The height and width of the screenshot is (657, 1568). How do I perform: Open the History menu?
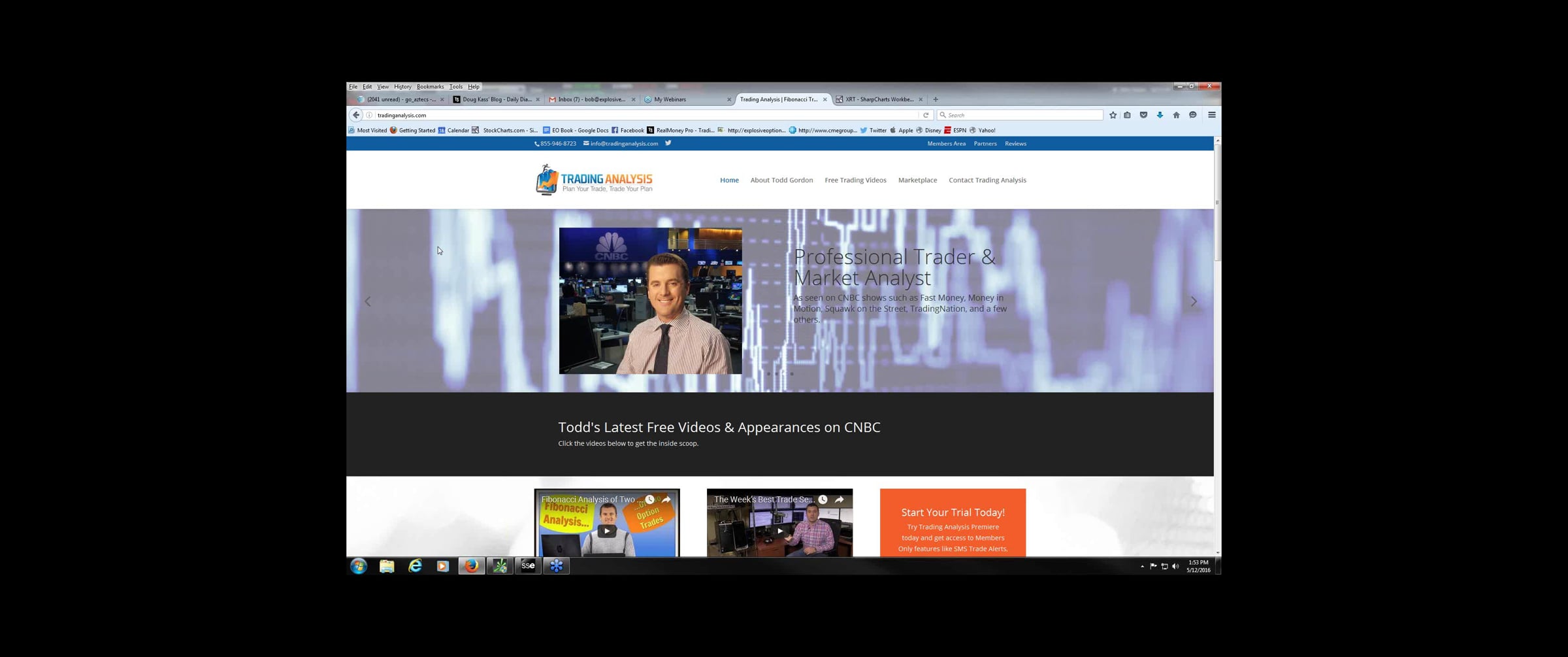pos(402,86)
